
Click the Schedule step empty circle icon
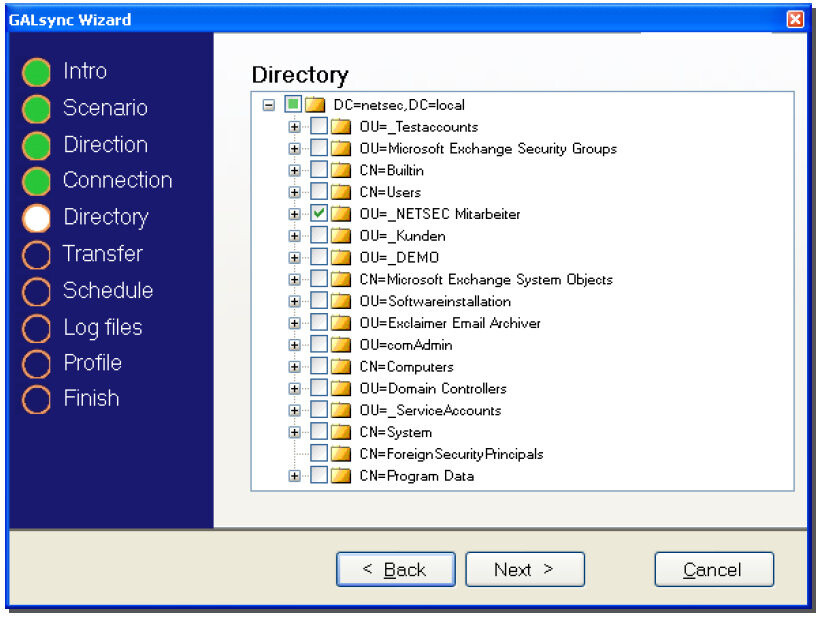[36, 291]
